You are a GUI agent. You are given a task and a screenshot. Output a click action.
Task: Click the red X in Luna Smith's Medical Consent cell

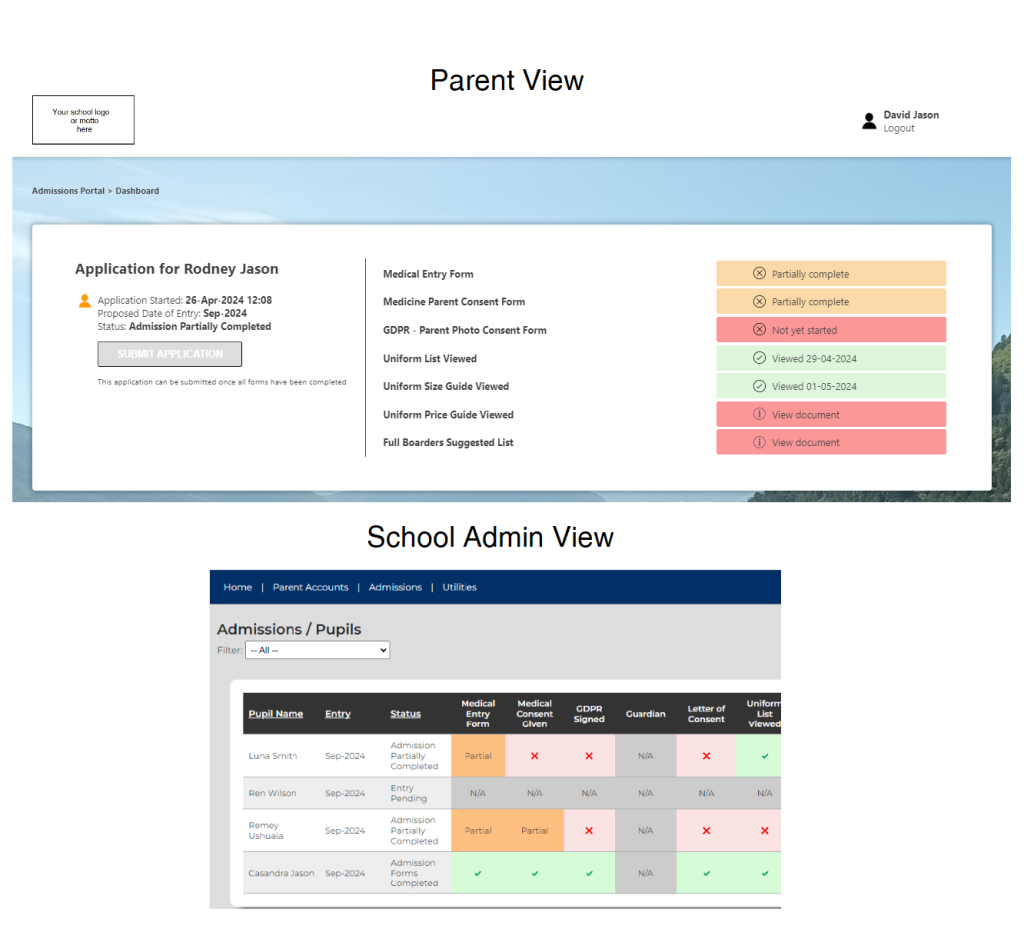(534, 756)
